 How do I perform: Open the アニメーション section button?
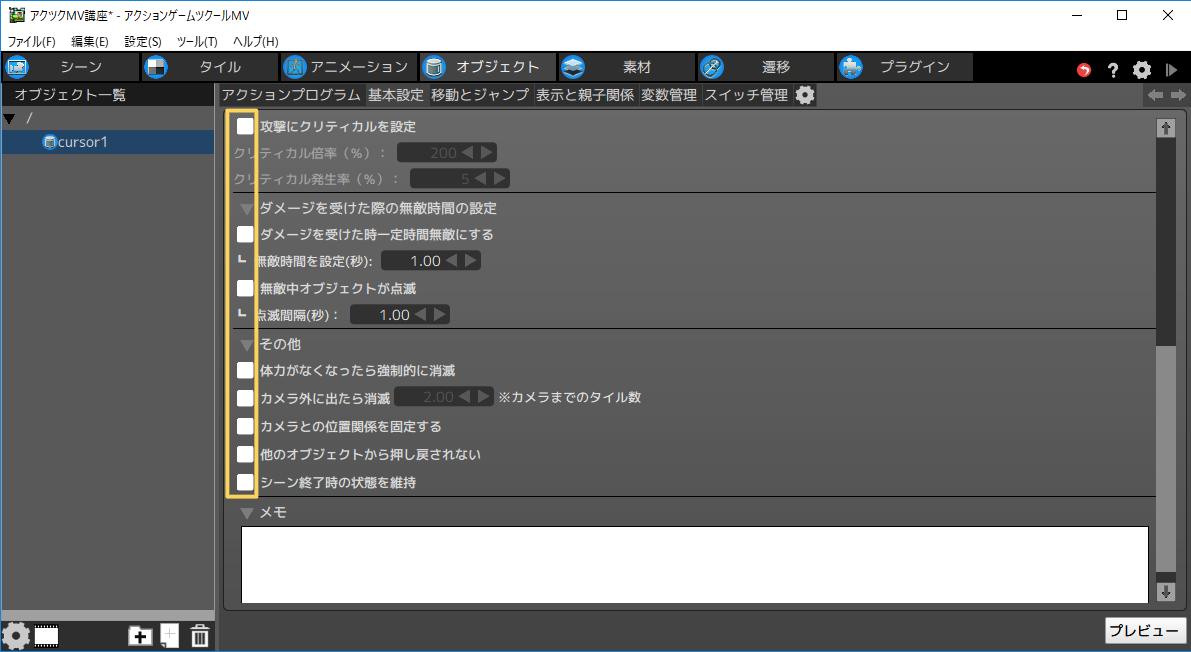click(x=347, y=67)
